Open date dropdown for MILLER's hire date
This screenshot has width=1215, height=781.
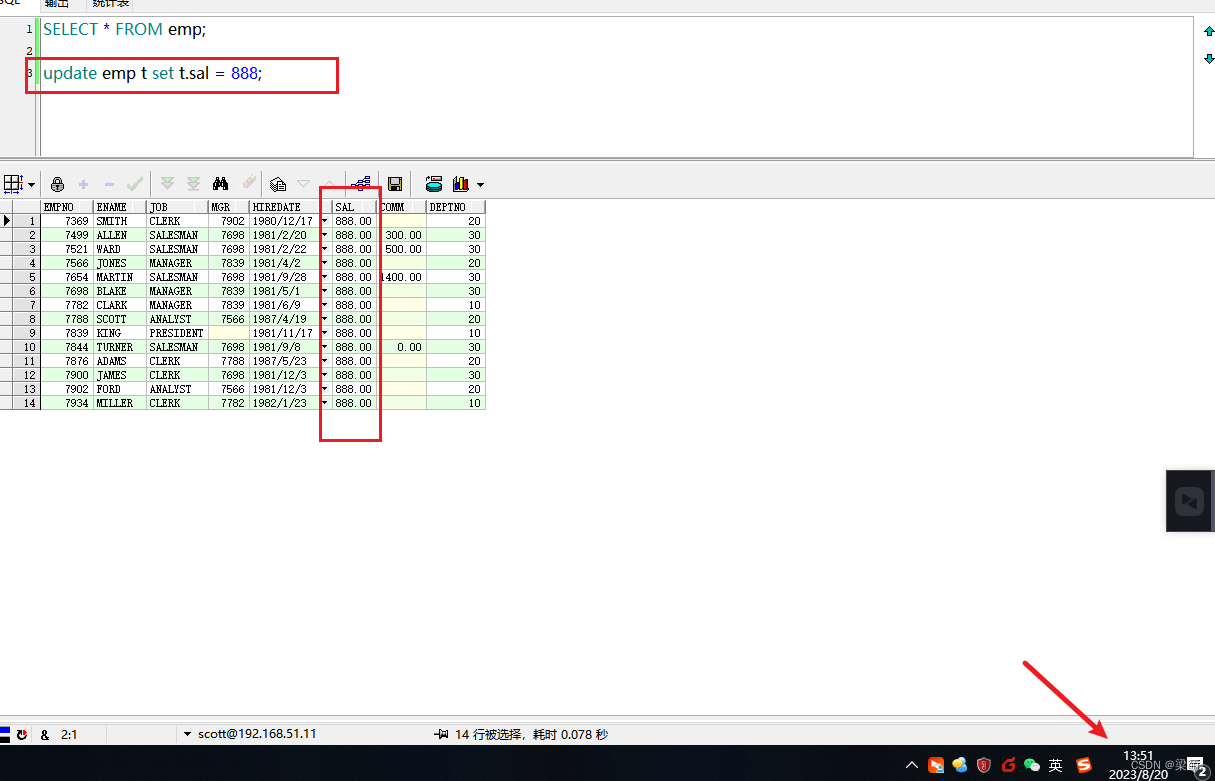[x=324, y=403]
